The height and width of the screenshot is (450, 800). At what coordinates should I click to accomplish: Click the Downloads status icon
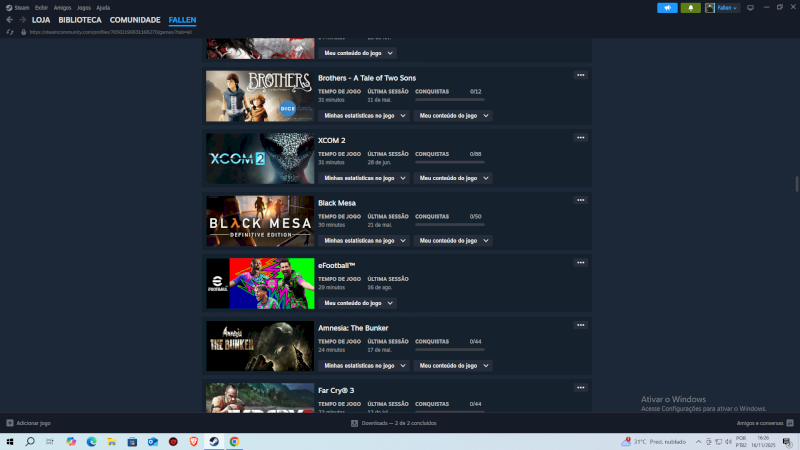coord(354,423)
